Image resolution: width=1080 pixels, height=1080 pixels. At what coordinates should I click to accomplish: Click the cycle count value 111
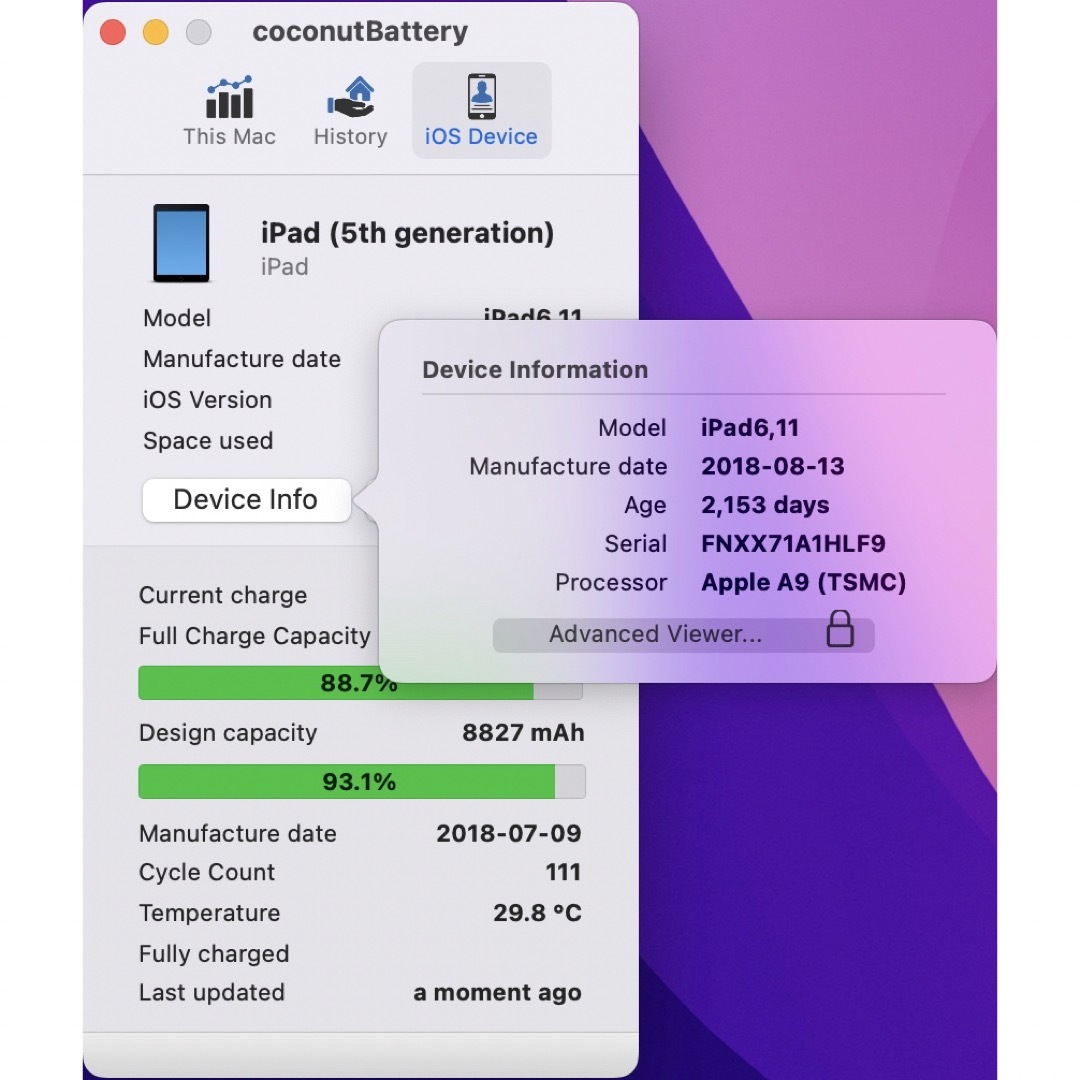(563, 872)
